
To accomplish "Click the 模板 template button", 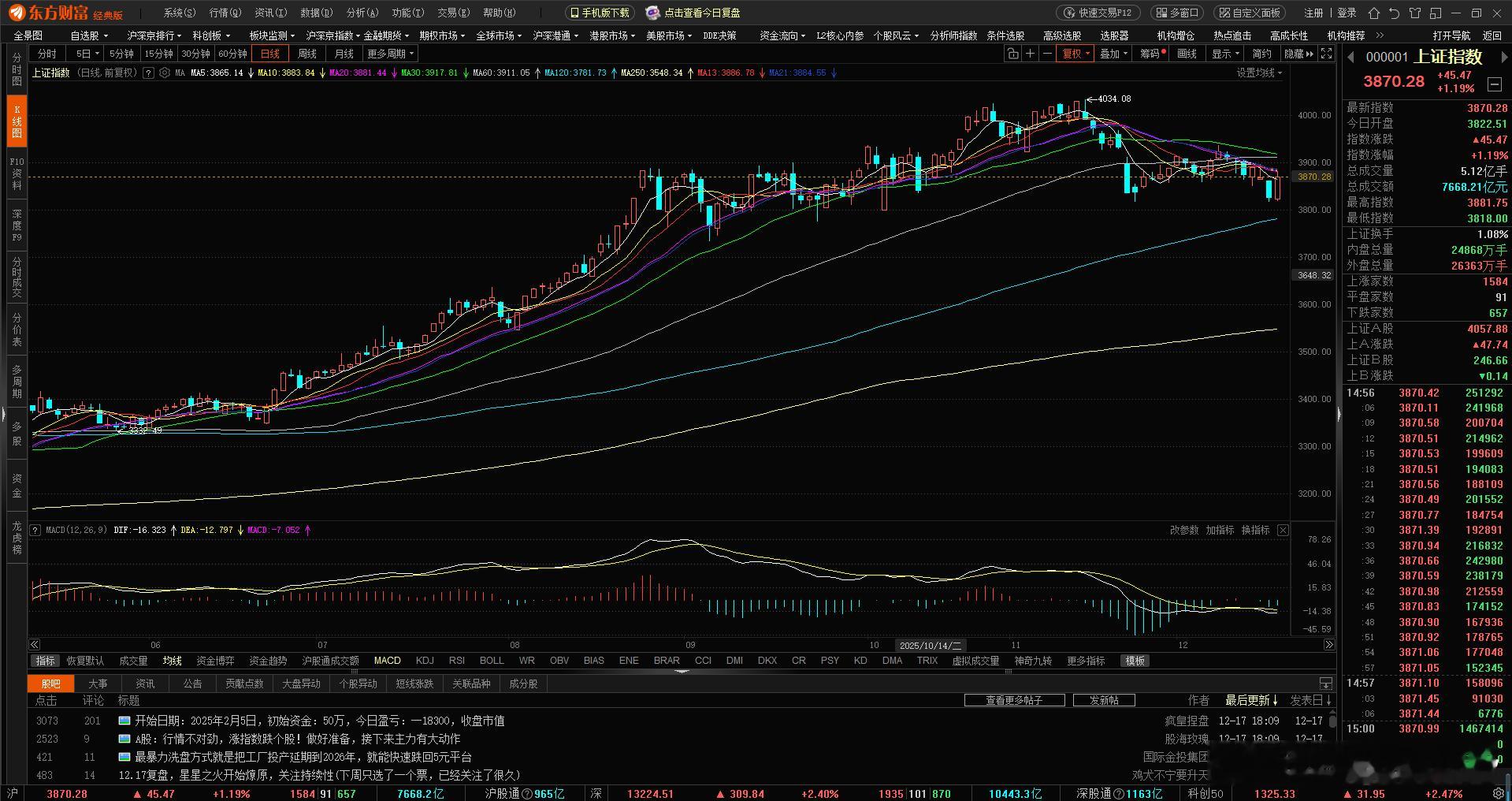I will tap(1135, 661).
